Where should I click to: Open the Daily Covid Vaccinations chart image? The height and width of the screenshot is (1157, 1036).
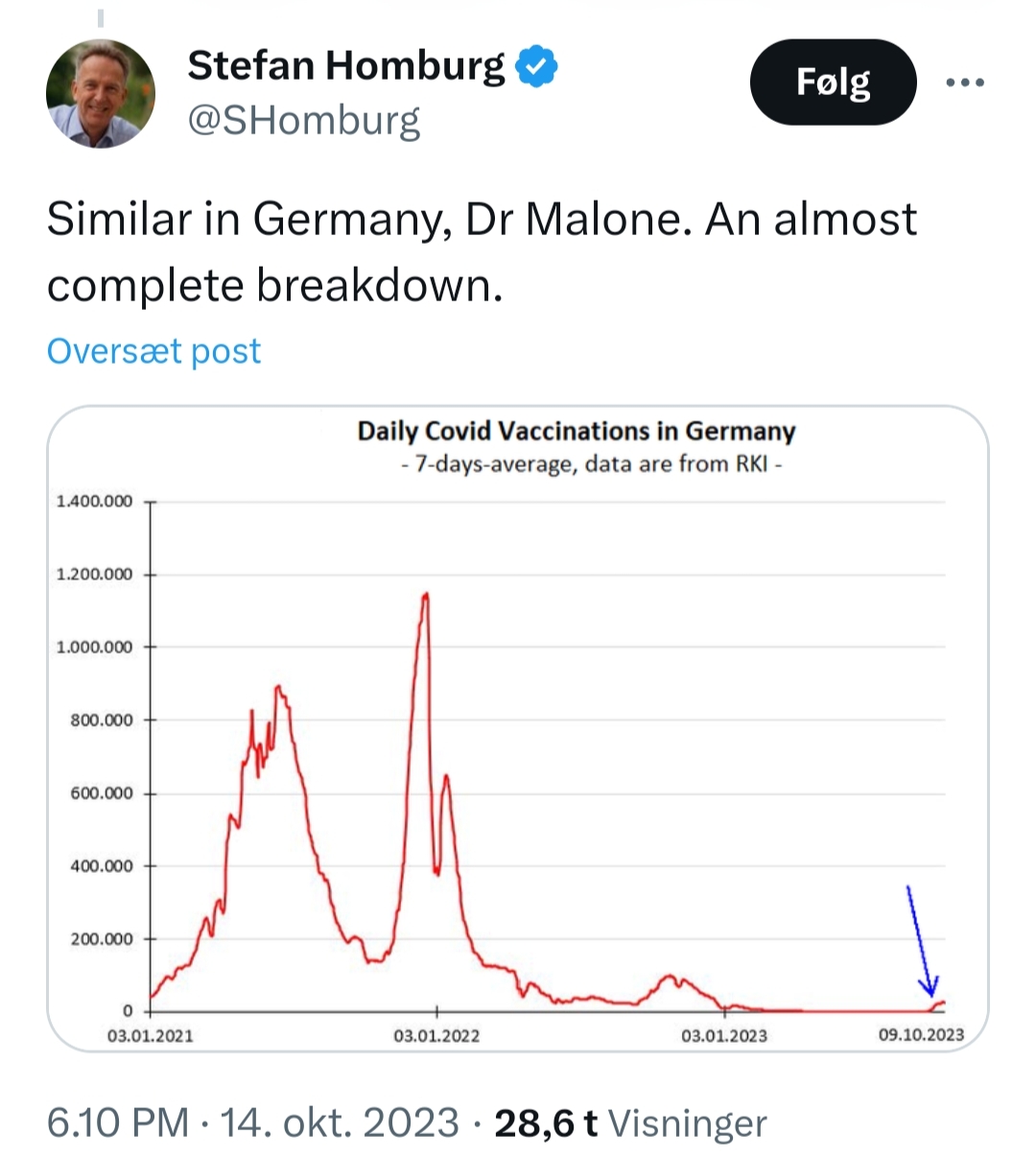coord(518,729)
